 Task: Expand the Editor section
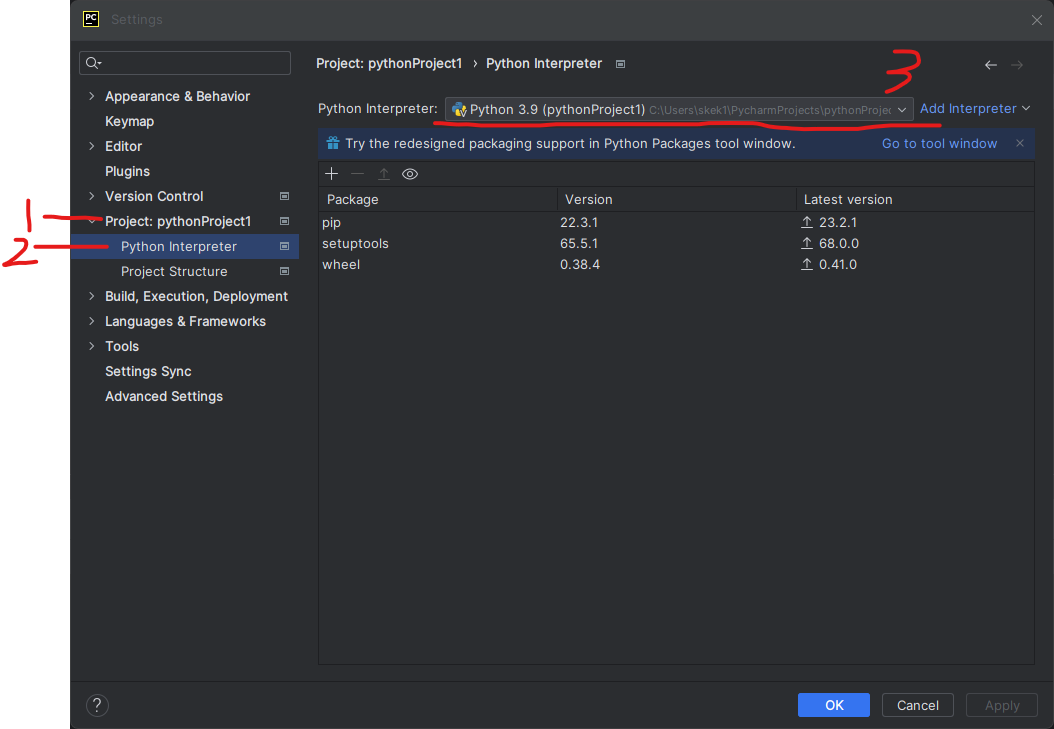click(x=91, y=146)
